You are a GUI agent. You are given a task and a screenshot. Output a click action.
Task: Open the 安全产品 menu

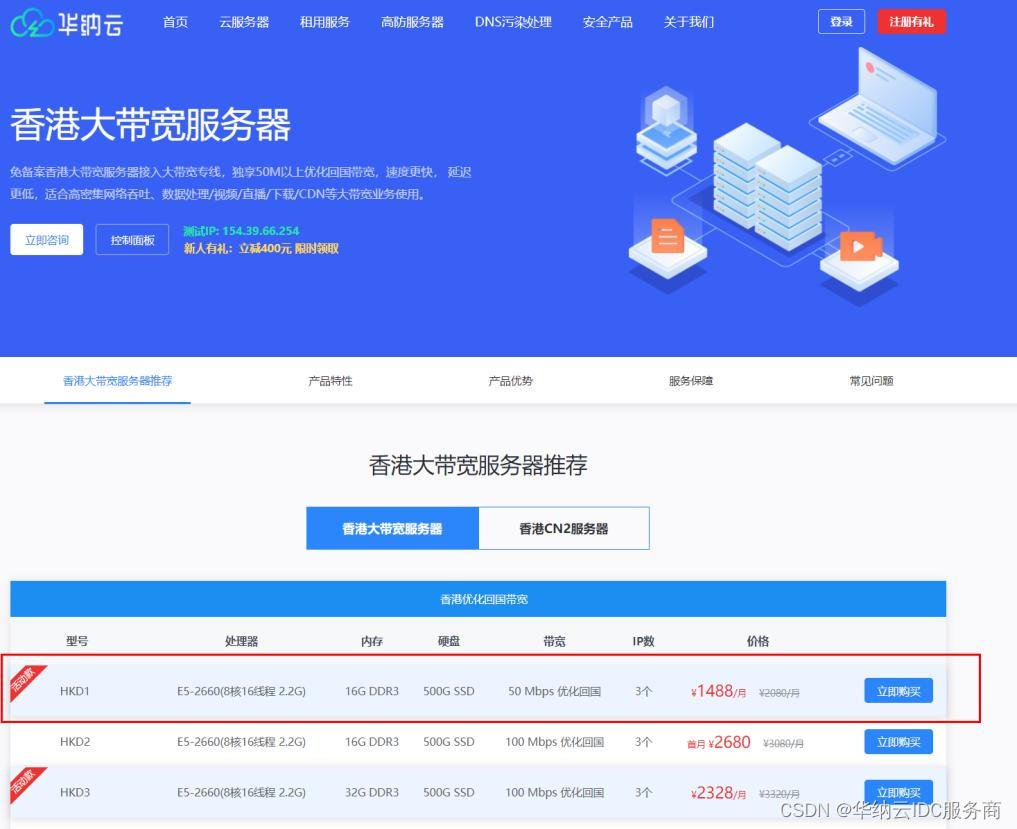tap(608, 22)
